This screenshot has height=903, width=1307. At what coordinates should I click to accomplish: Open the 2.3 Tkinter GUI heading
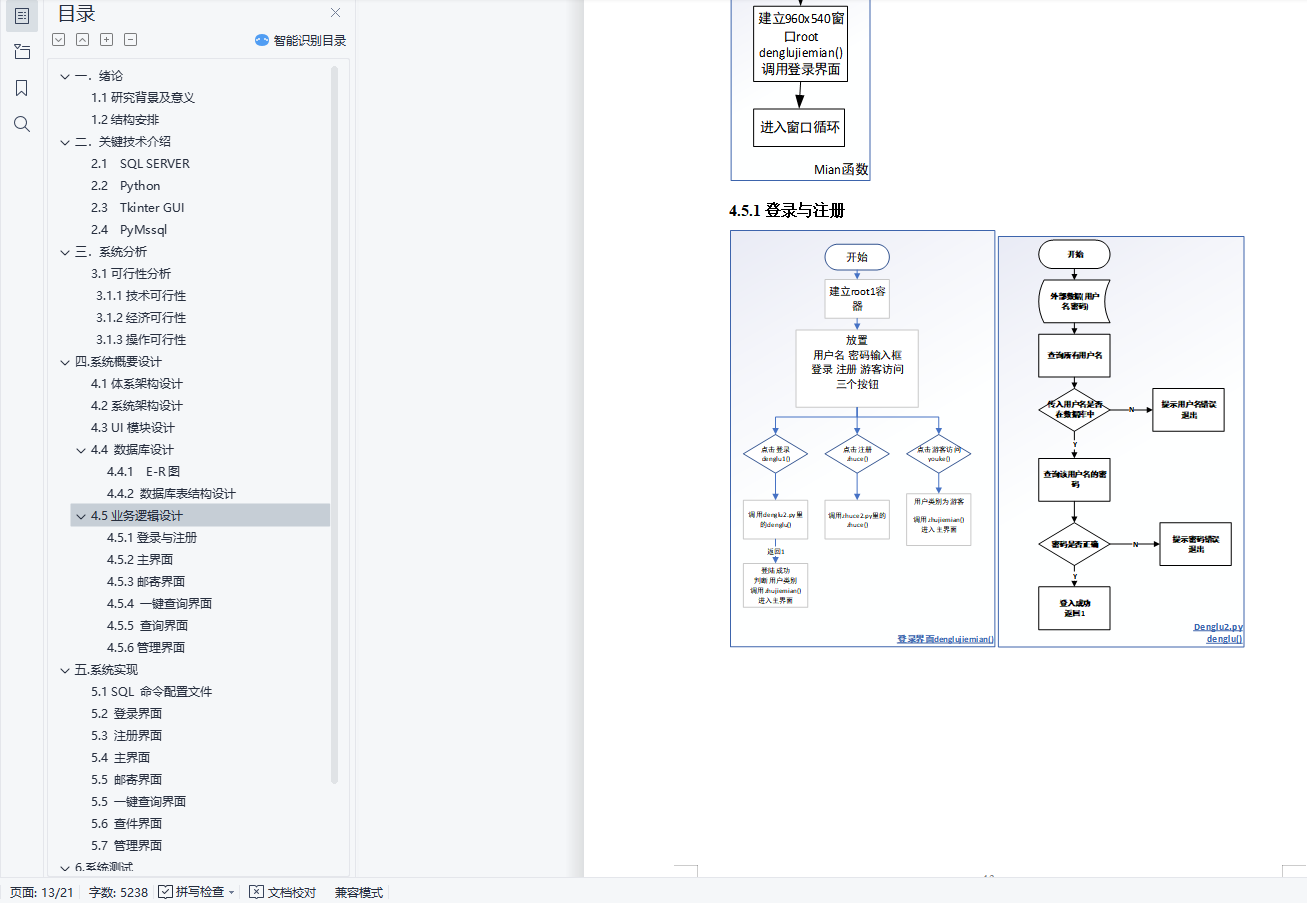pyautogui.click(x=138, y=208)
